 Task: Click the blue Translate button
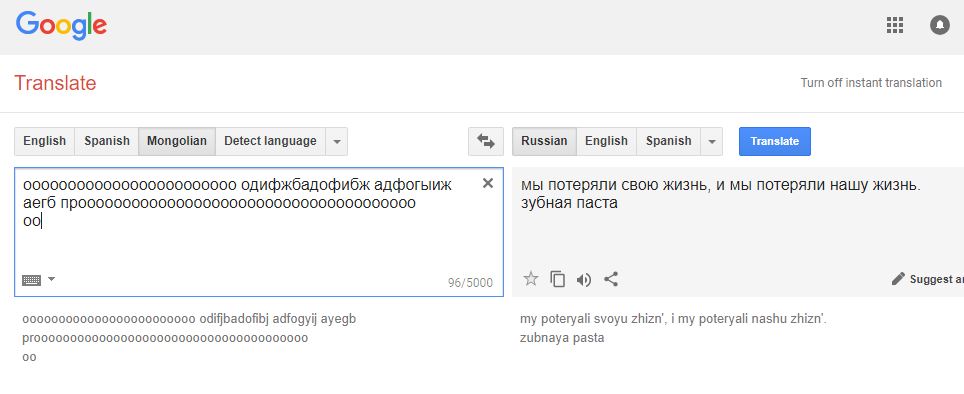click(775, 141)
